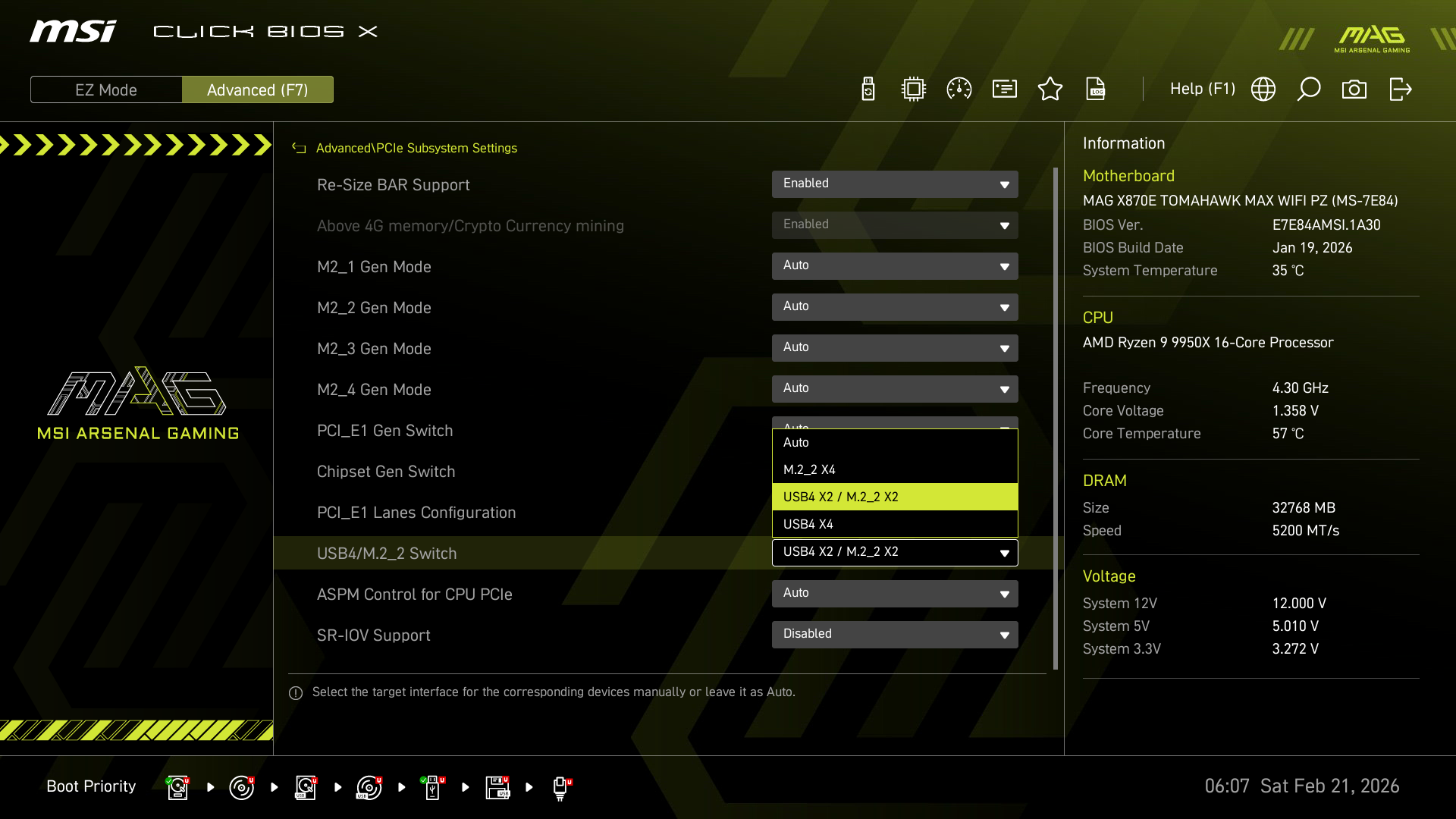Click the settings list vertical scrollbar
The width and height of the screenshot is (1456, 819).
(1055, 417)
